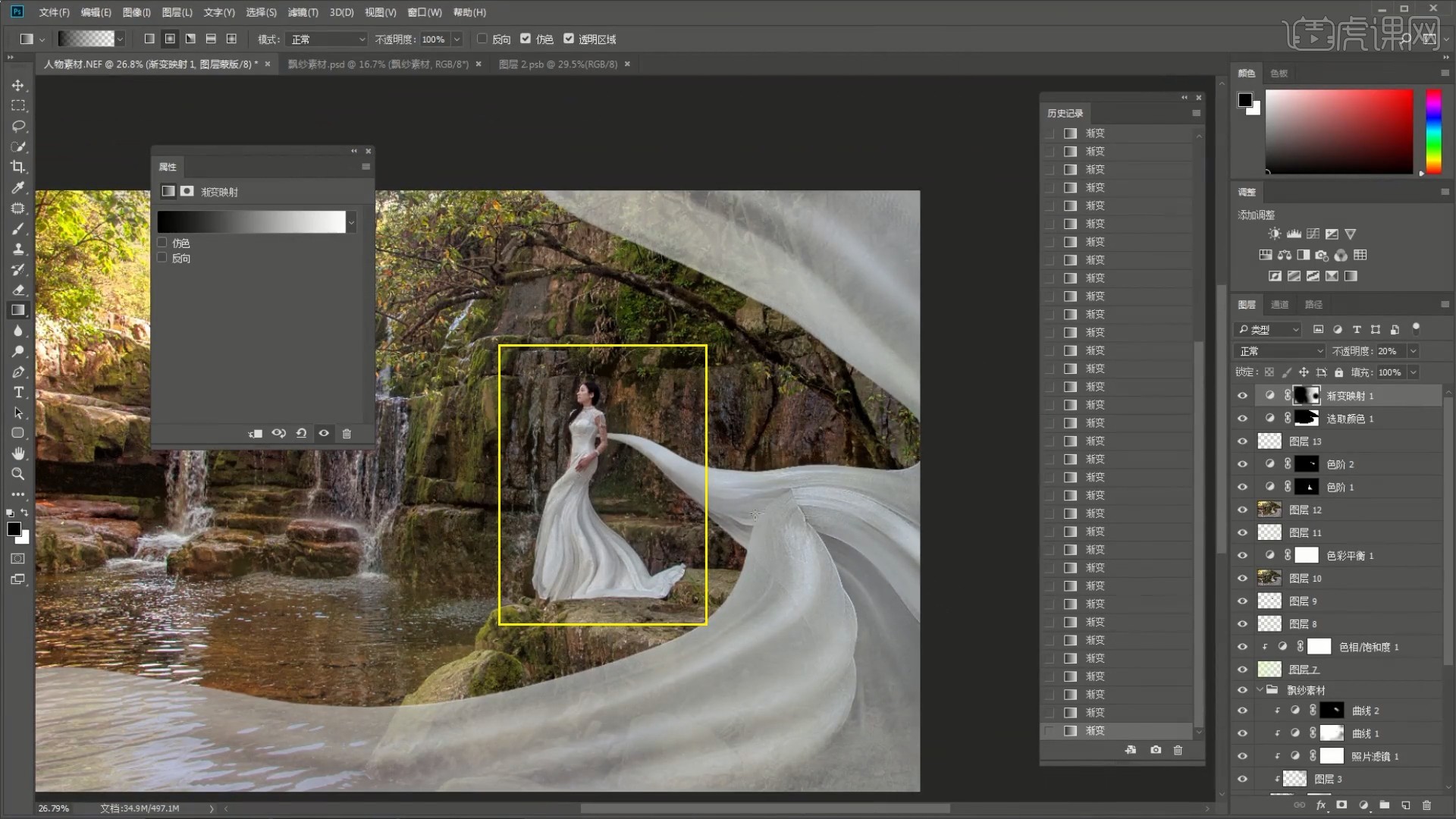Switch to the 飘纱素材.psd document tab

pos(378,64)
